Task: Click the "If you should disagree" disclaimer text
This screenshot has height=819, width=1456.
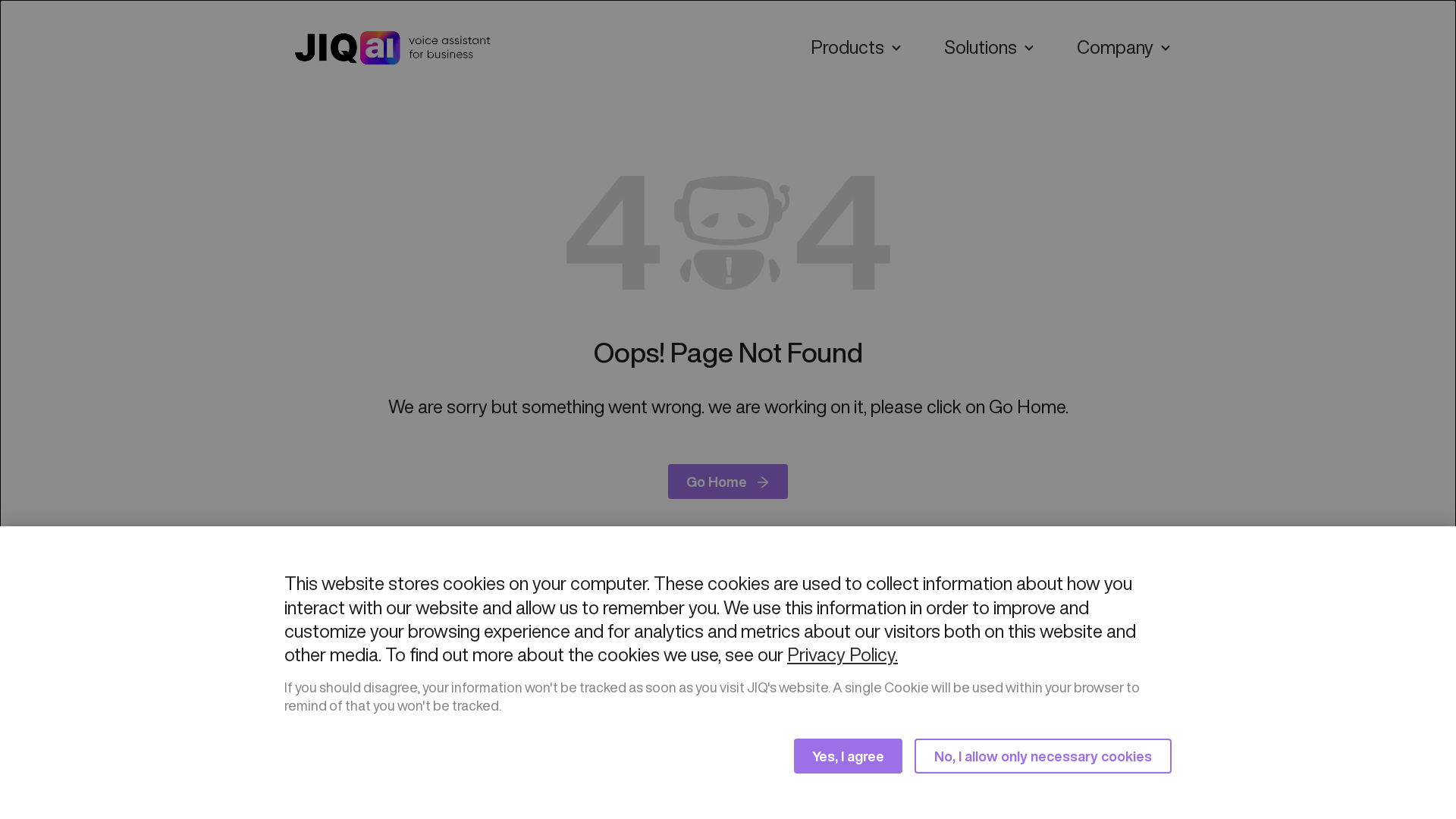Action: tap(711, 696)
